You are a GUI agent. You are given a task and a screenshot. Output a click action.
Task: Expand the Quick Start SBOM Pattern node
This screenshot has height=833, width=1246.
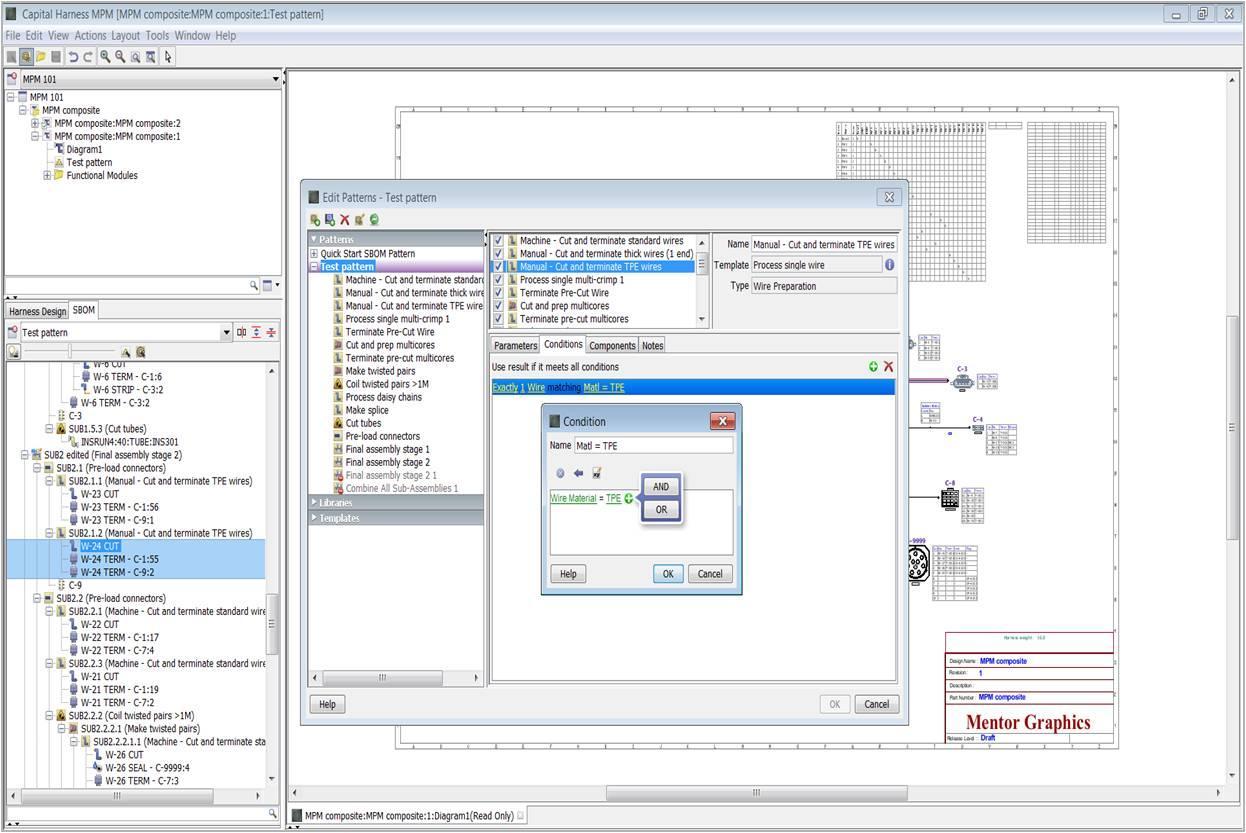314,254
